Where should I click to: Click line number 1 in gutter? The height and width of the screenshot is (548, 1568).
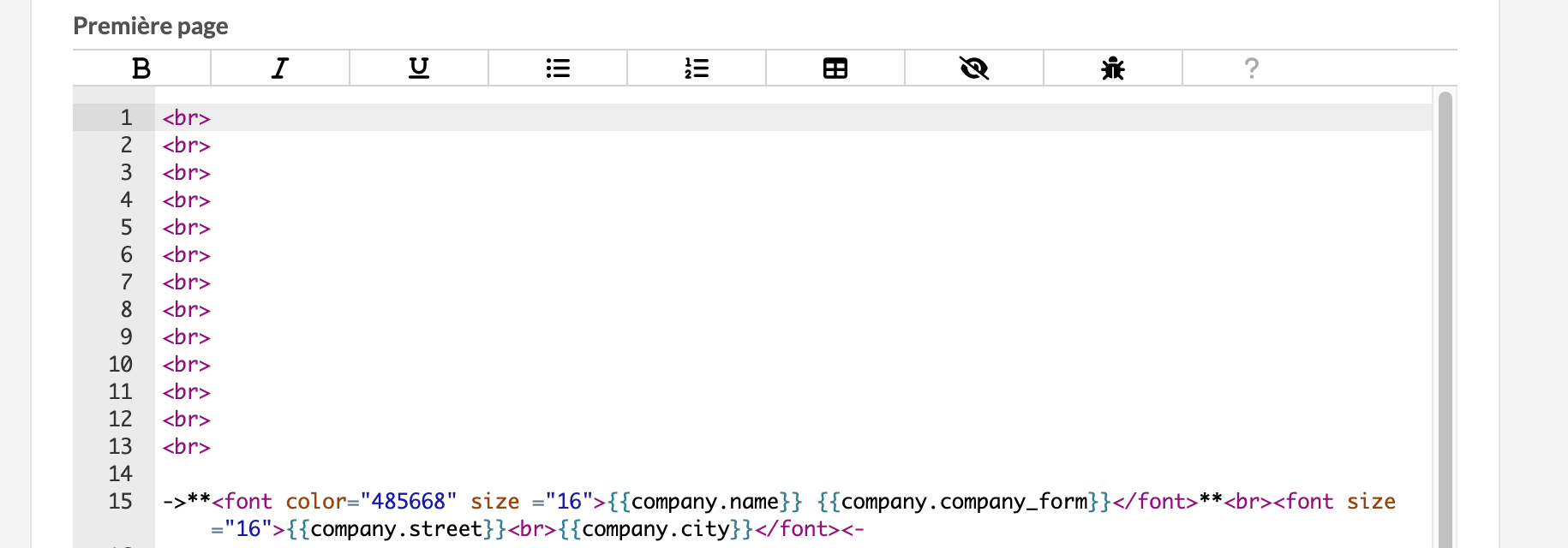pos(127,117)
